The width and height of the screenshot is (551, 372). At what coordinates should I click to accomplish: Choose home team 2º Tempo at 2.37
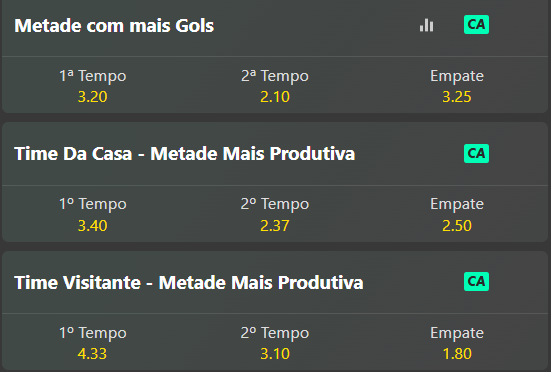coord(275,214)
